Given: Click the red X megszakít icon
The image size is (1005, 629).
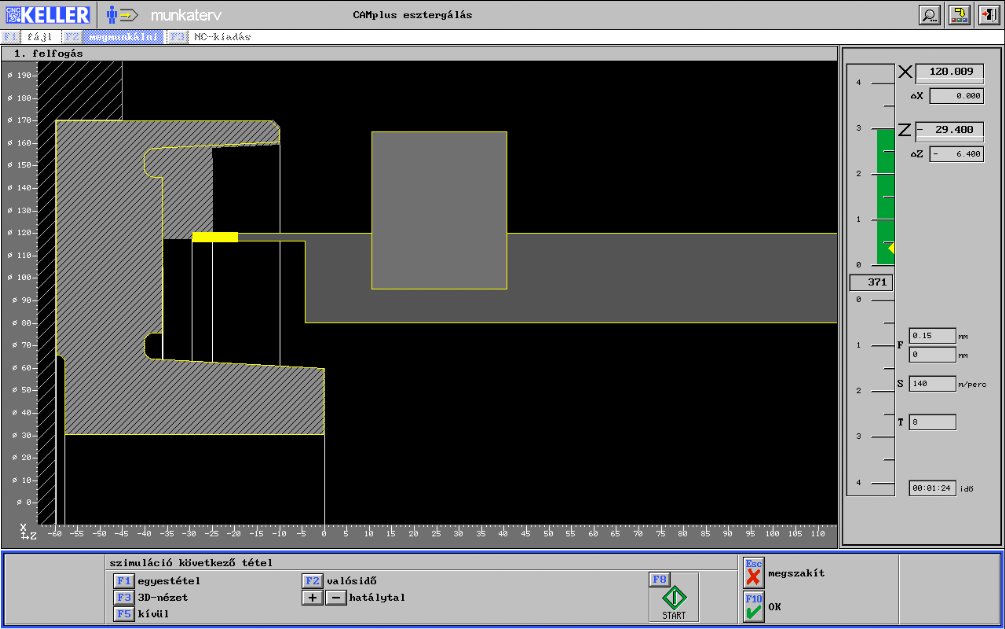Looking at the screenshot, I should tap(753, 573).
